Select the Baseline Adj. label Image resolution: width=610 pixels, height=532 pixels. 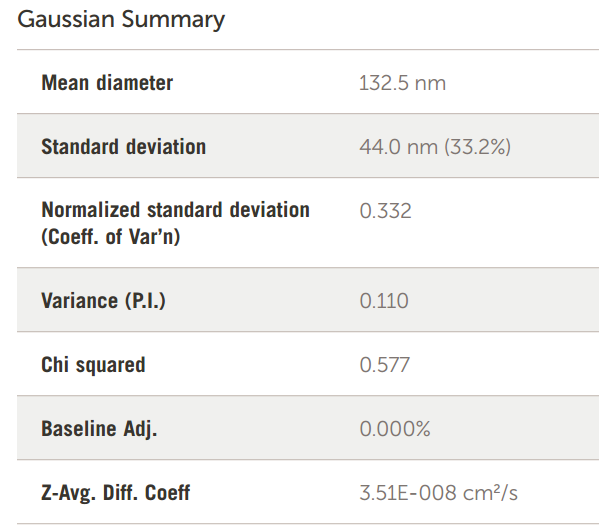[x=99, y=429]
